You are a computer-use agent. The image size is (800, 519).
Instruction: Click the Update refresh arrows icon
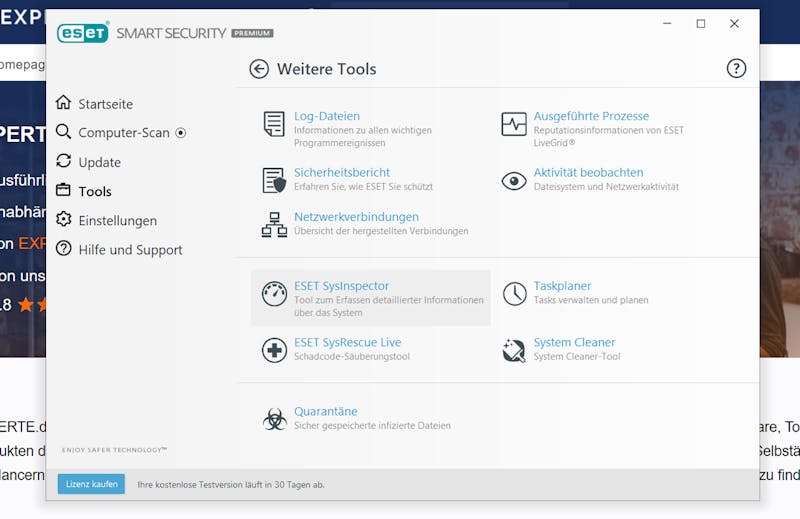pyautogui.click(x=63, y=161)
